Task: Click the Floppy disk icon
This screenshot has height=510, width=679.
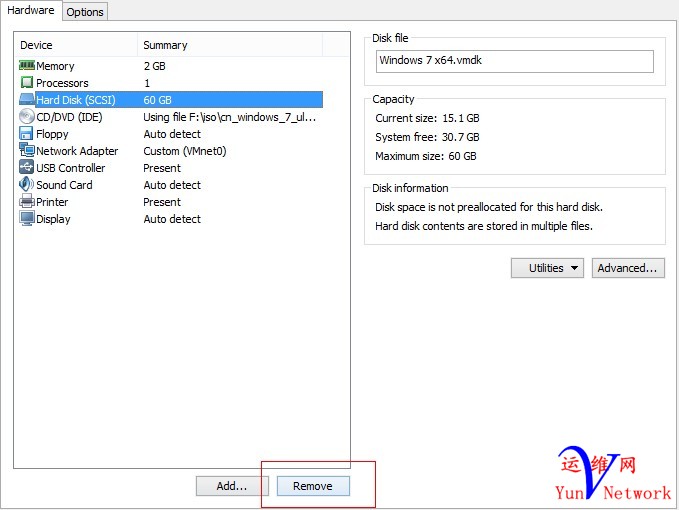Action: click(x=26, y=133)
